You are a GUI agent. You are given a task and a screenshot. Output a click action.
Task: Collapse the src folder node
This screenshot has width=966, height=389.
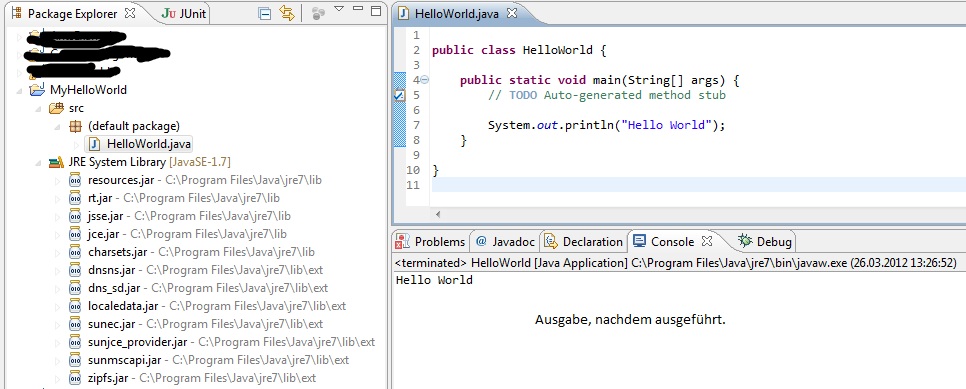(39, 109)
